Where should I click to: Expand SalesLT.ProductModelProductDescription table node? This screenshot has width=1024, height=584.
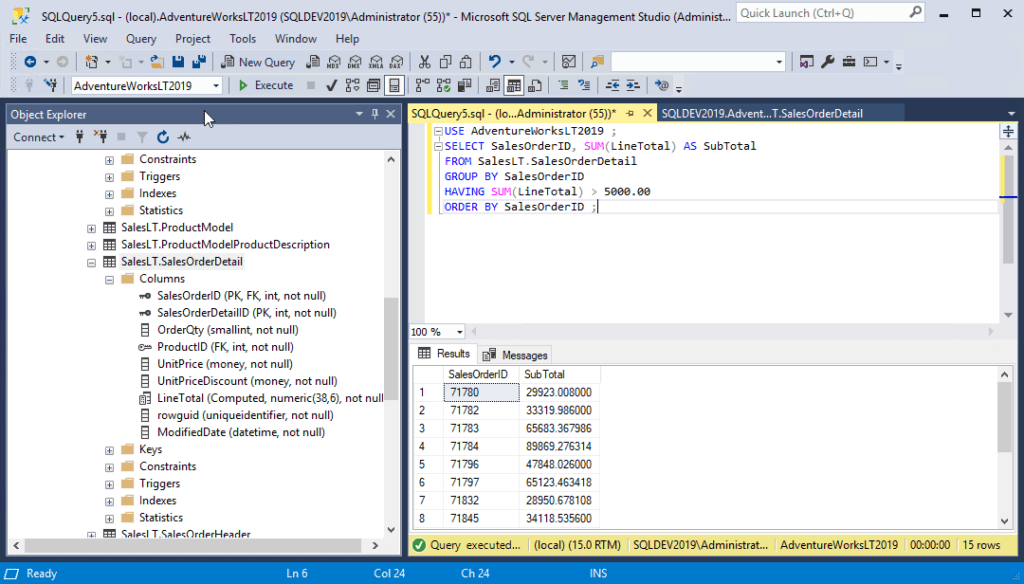pos(91,245)
